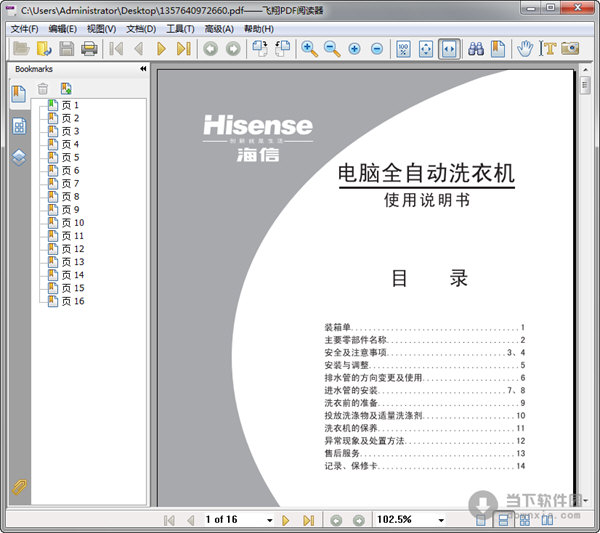This screenshot has width=600, height=533.
Task: Switch to layers sidebar tab
Action: 19,157
